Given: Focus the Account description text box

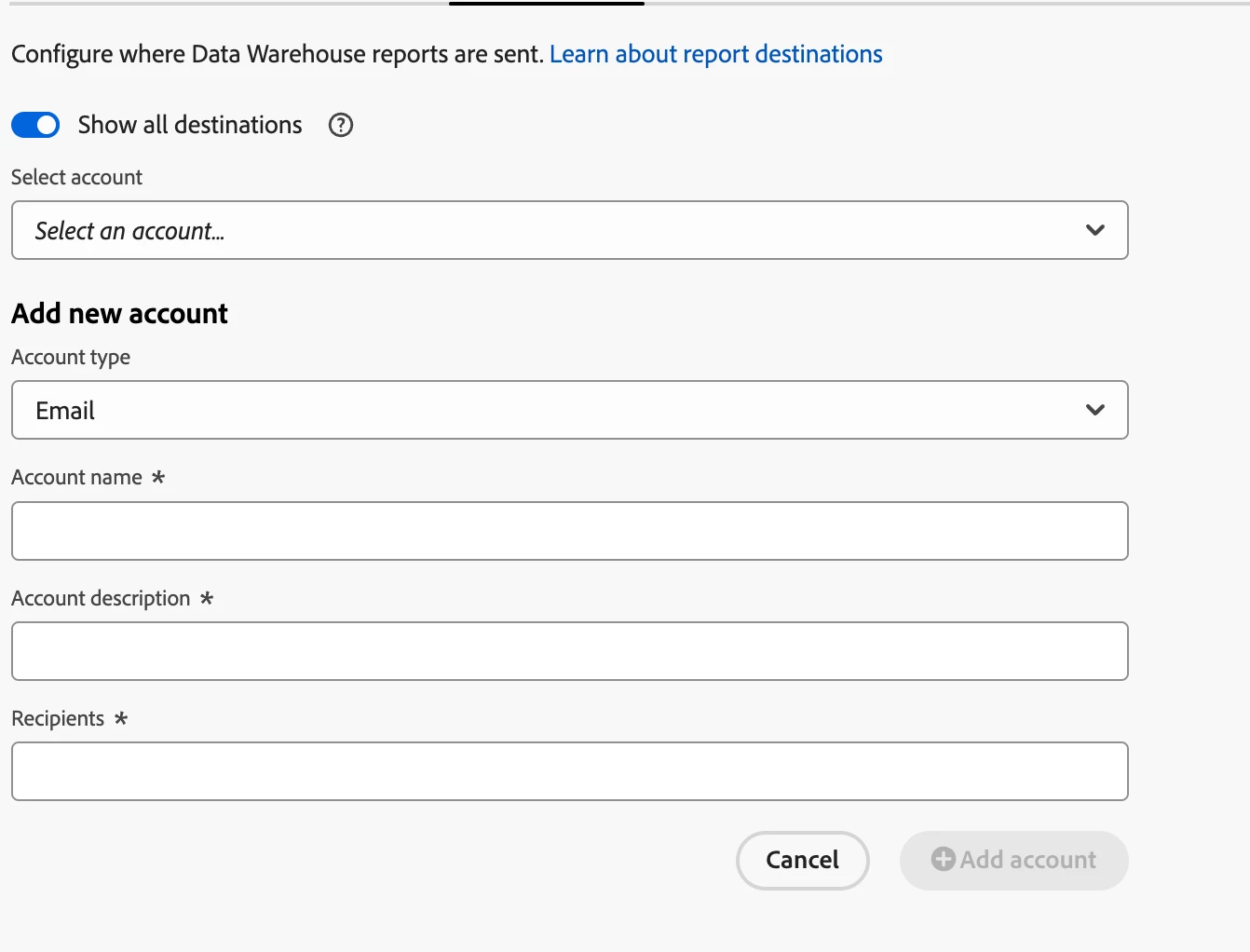Looking at the screenshot, I should 569,651.
